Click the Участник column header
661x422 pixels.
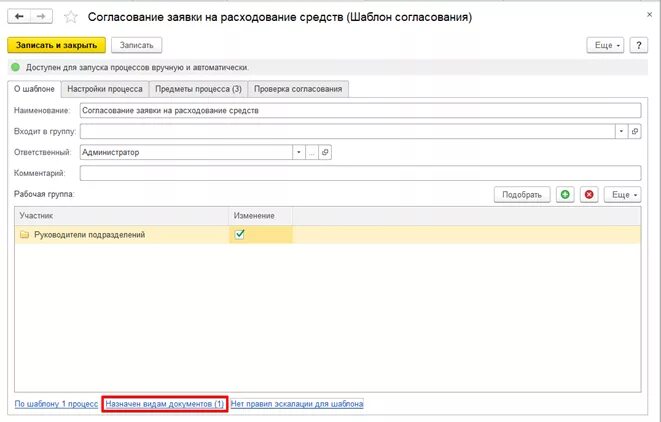[122, 215]
